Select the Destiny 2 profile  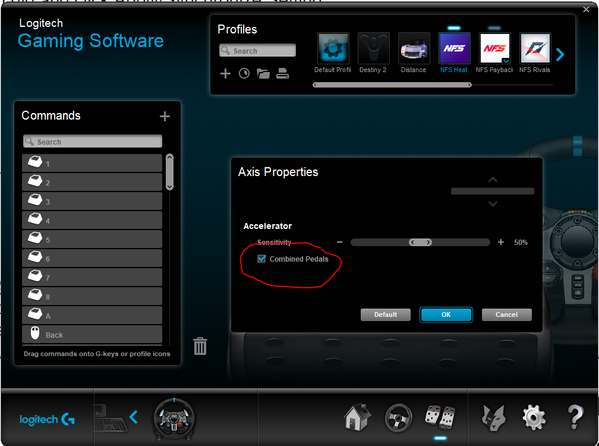[373, 48]
